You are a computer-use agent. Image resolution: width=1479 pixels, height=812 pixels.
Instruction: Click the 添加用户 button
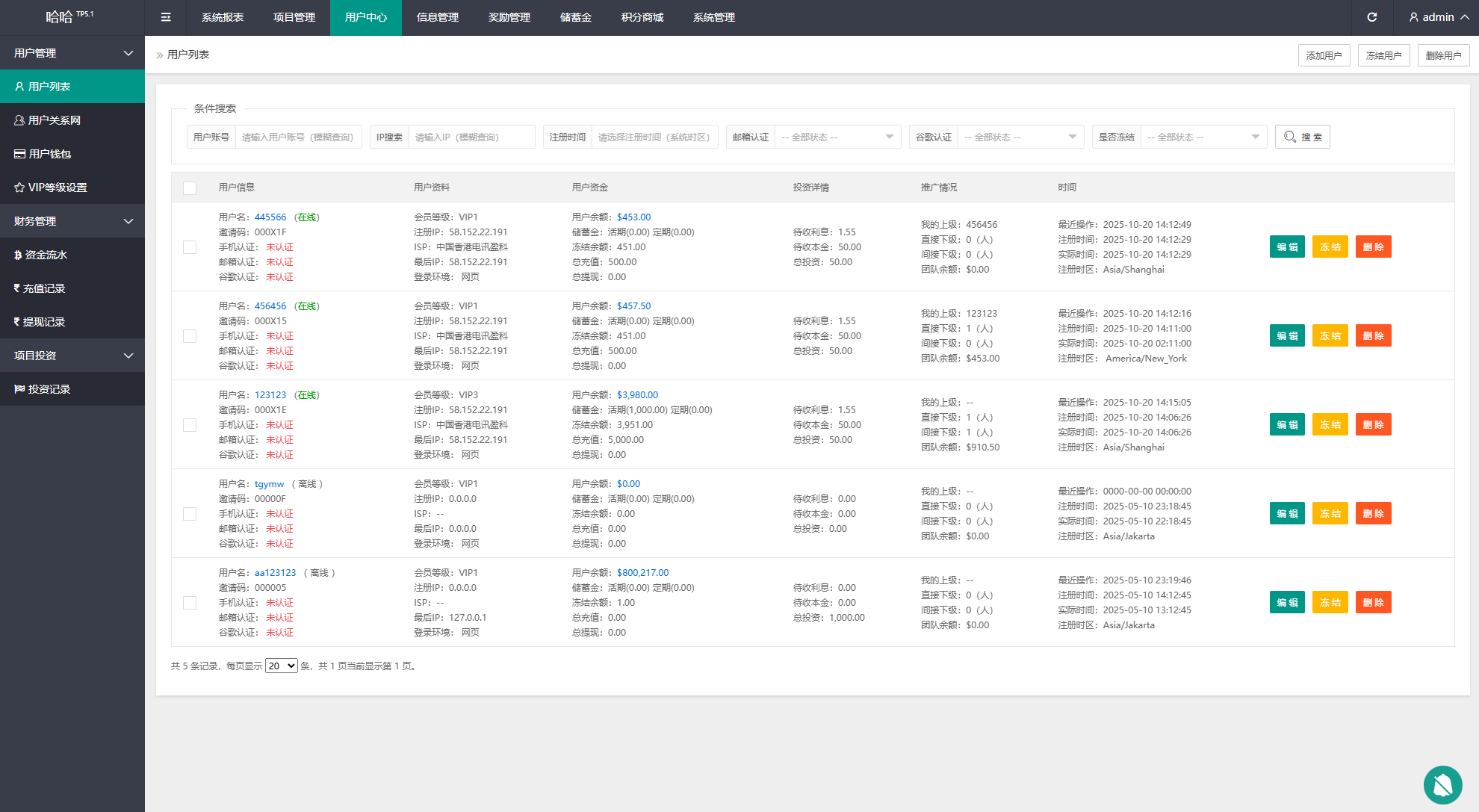pos(1324,55)
